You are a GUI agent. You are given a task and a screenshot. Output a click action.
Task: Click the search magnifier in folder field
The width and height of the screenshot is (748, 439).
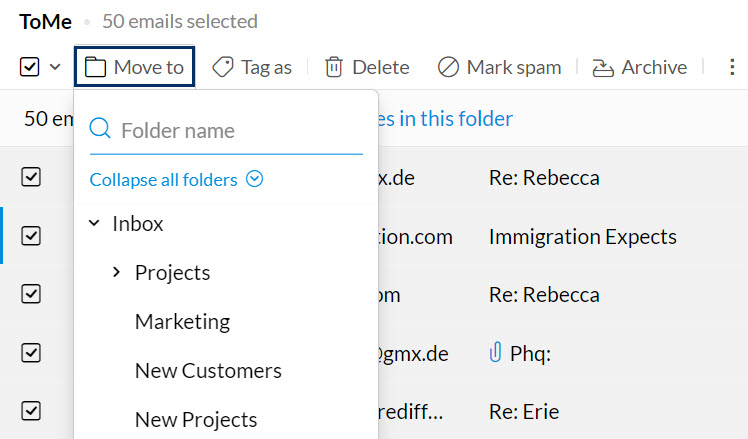[100, 130]
